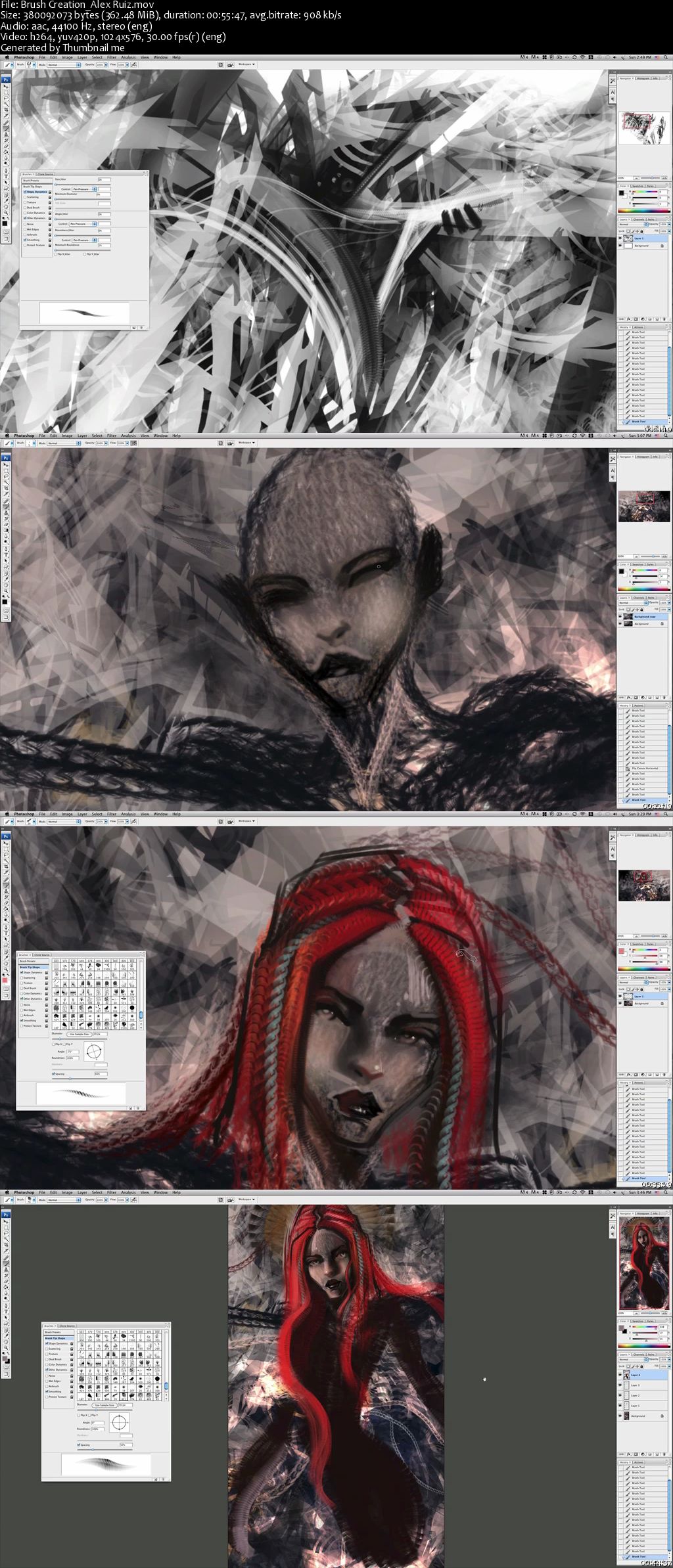Click Brush Tip Shape in 2:49 PM frame
673x1568 pixels.
click(x=32, y=187)
